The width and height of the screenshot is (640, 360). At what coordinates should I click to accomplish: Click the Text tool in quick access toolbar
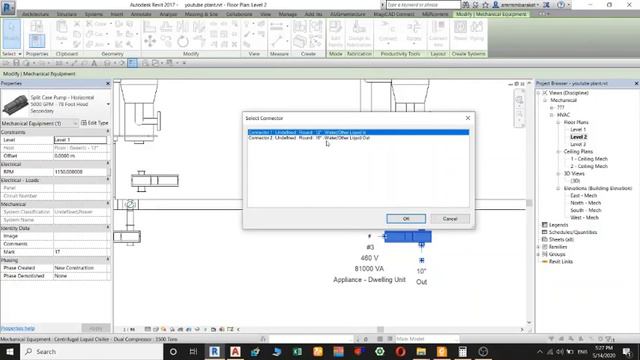click(x=94, y=63)
